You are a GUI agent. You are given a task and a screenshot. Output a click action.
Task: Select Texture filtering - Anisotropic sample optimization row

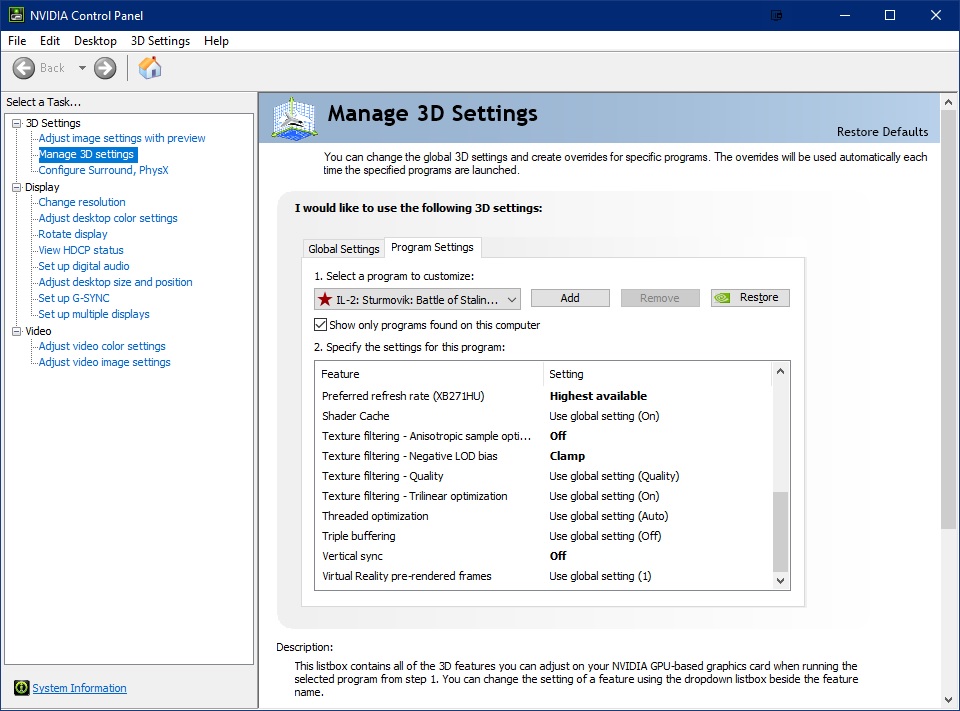[x=544, y=436]
